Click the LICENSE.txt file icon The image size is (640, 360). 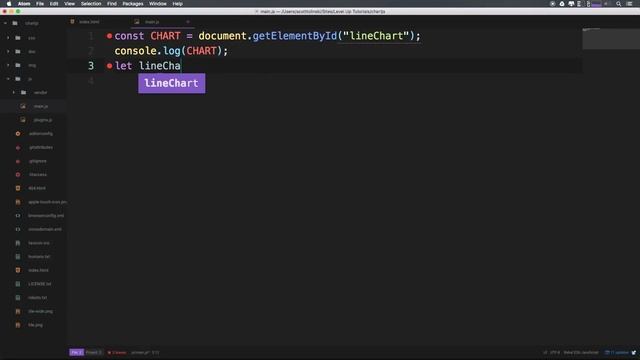pos(18,284)
